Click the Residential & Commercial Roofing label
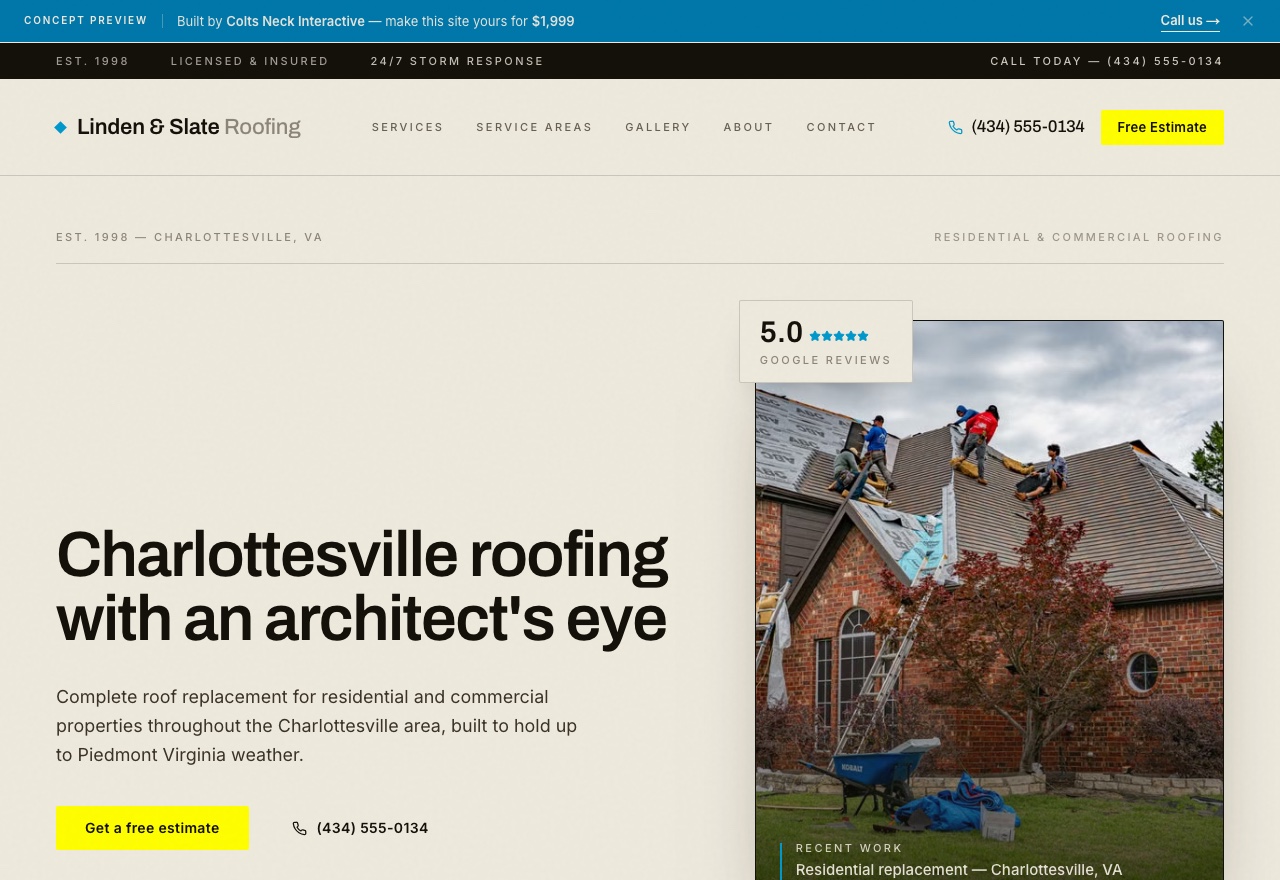The image size is (1280, 880). (x=1079, y=237)
